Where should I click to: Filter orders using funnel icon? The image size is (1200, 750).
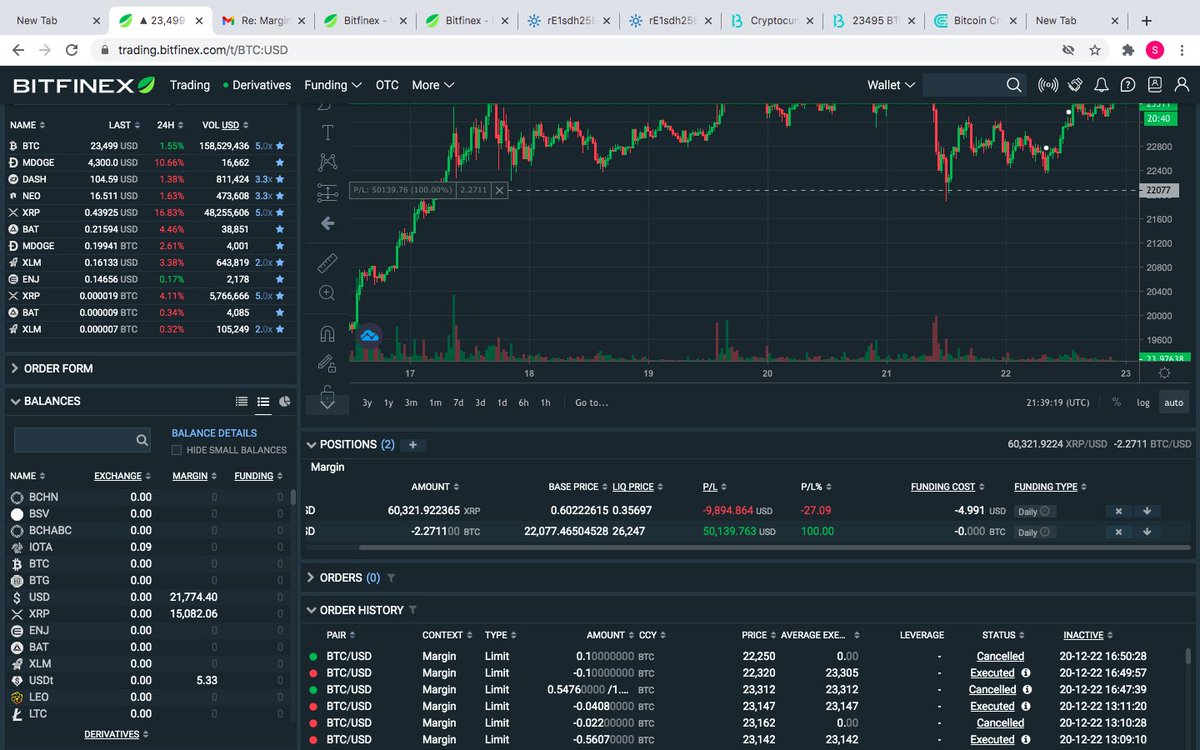coord(391,578)
